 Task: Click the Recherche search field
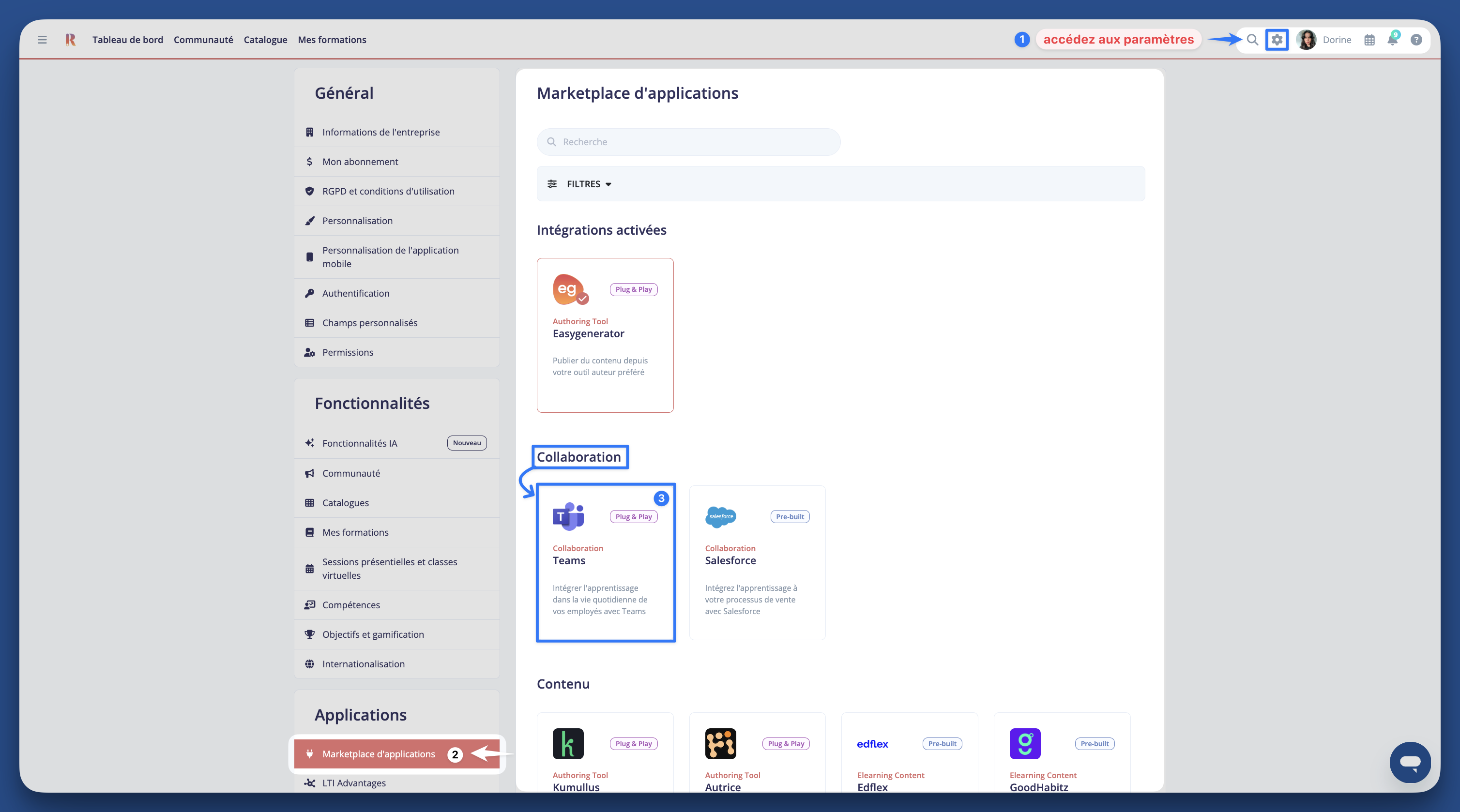pos(688,142)
